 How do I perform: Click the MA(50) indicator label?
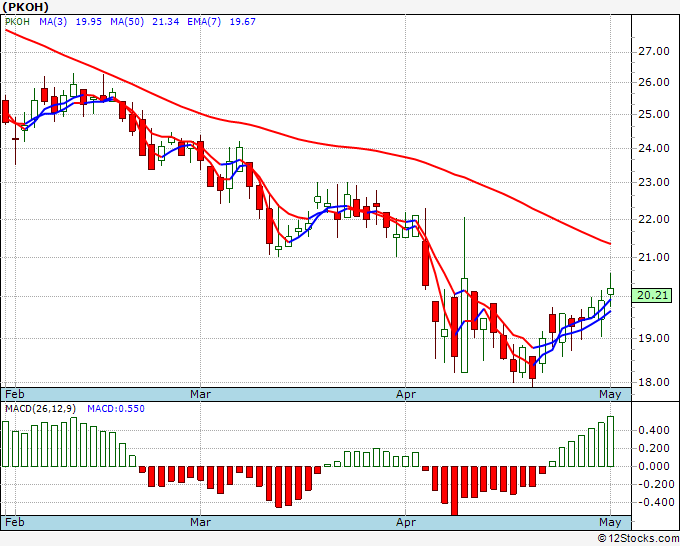click(x=127, y=22)
